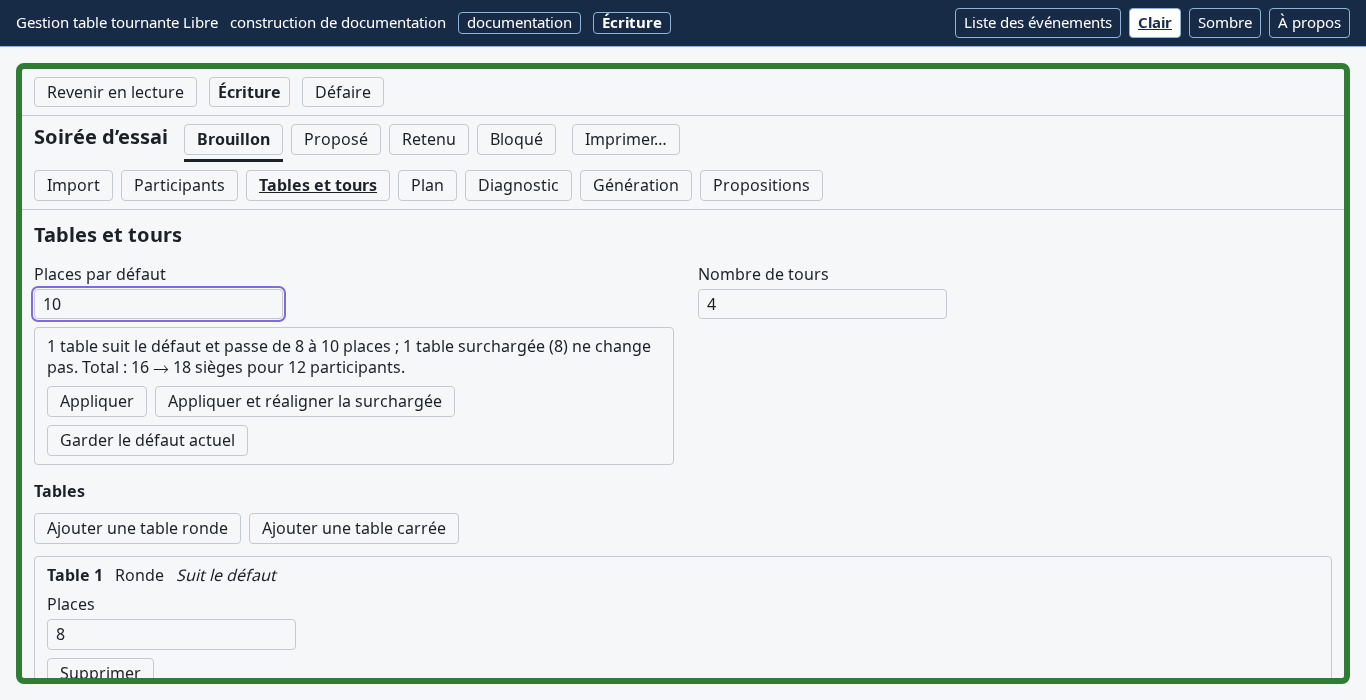This screenshot has height=700, width=1366.
Task: Click the Tables subsection heading
Action: pyautogui.click(x=59, y=491)
